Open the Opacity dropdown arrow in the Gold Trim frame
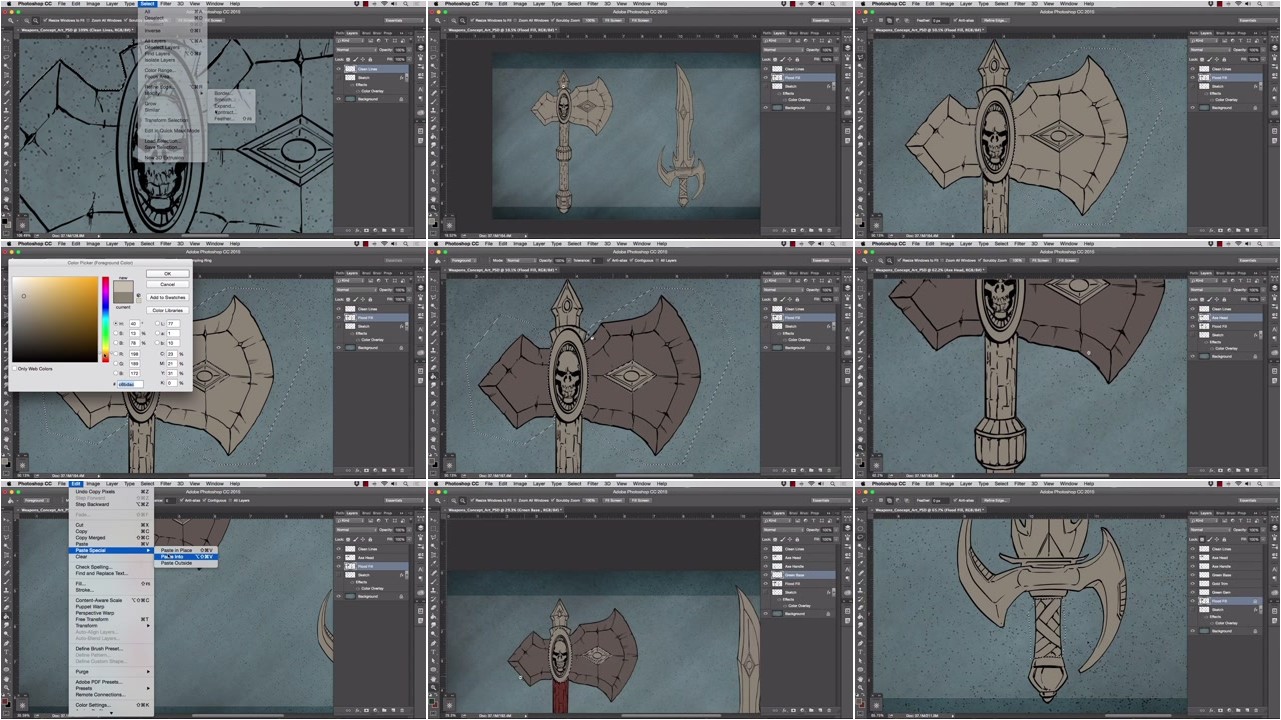Screen dimensions: 1281x720 [1263, 530]
